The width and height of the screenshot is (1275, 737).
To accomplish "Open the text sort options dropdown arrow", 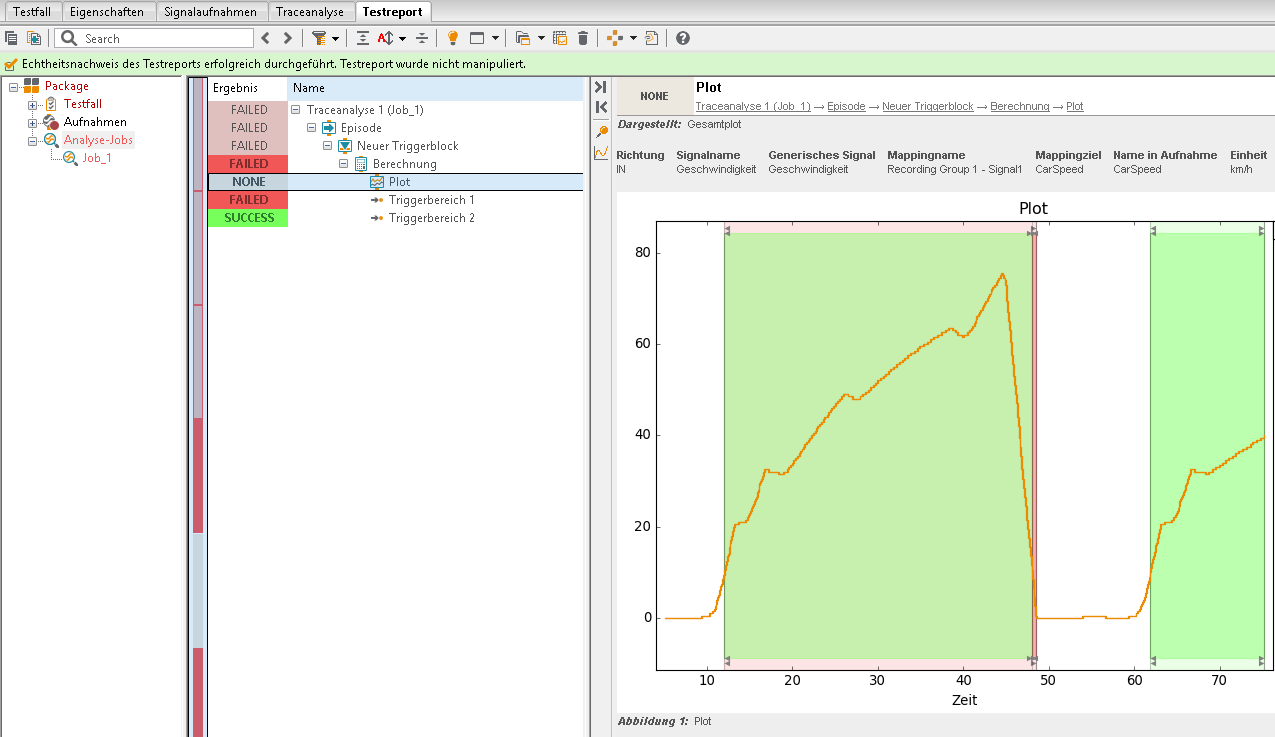I will 402,38.
